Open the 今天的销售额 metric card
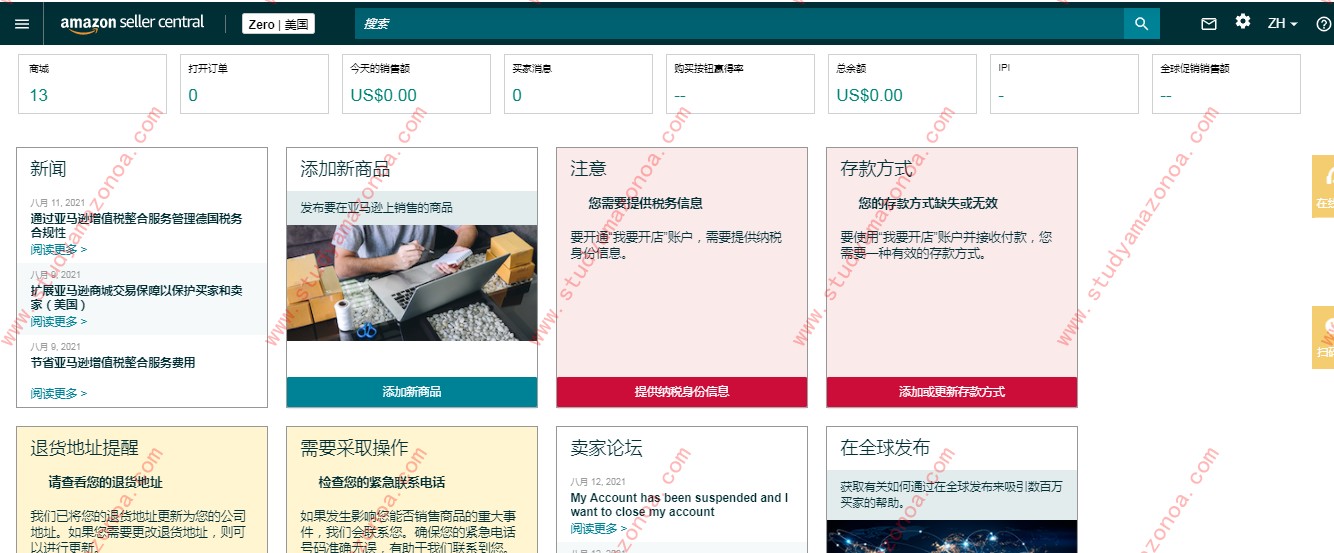Viewport: 1334px width, 553px height. click(416, 83)
